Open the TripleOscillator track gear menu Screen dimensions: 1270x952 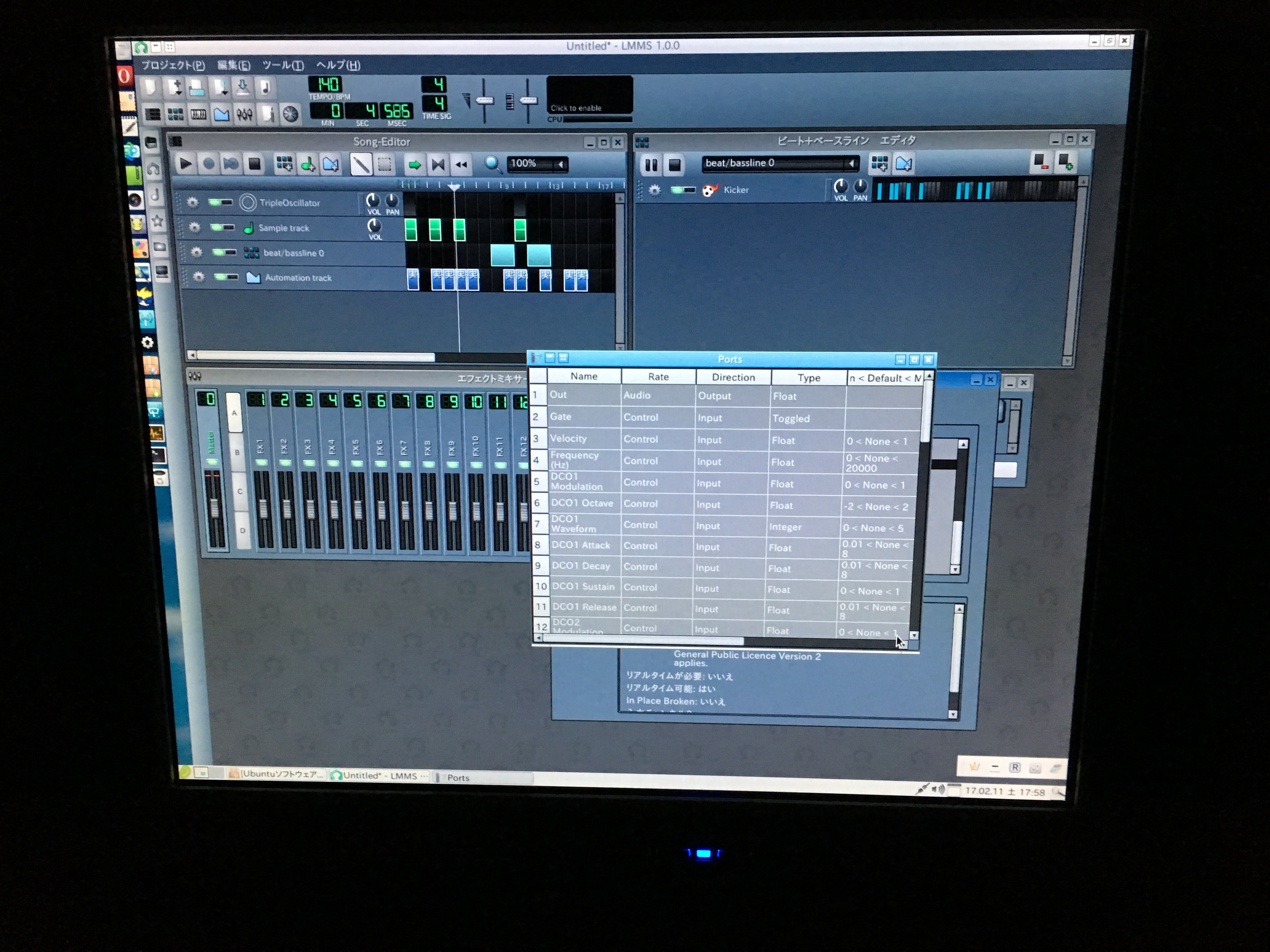pos(193,202)
